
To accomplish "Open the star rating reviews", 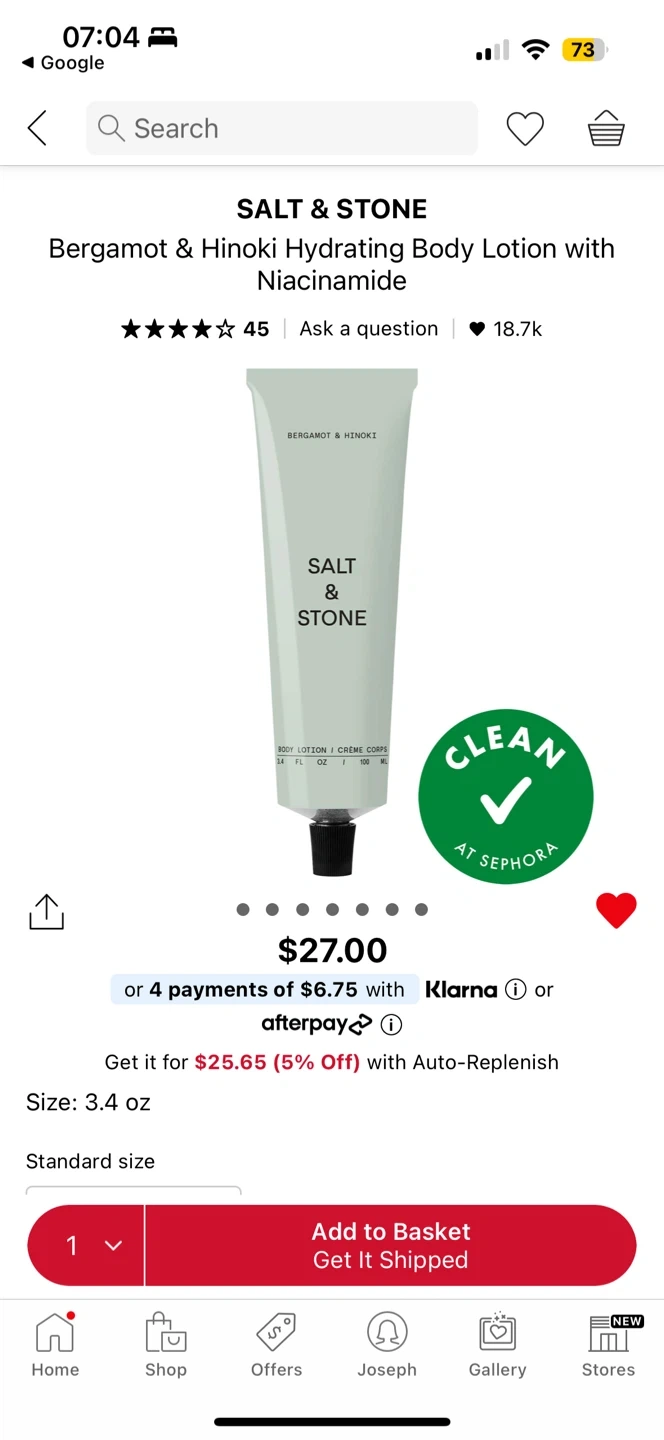I will pyautogui.click(x=195, y=329).
